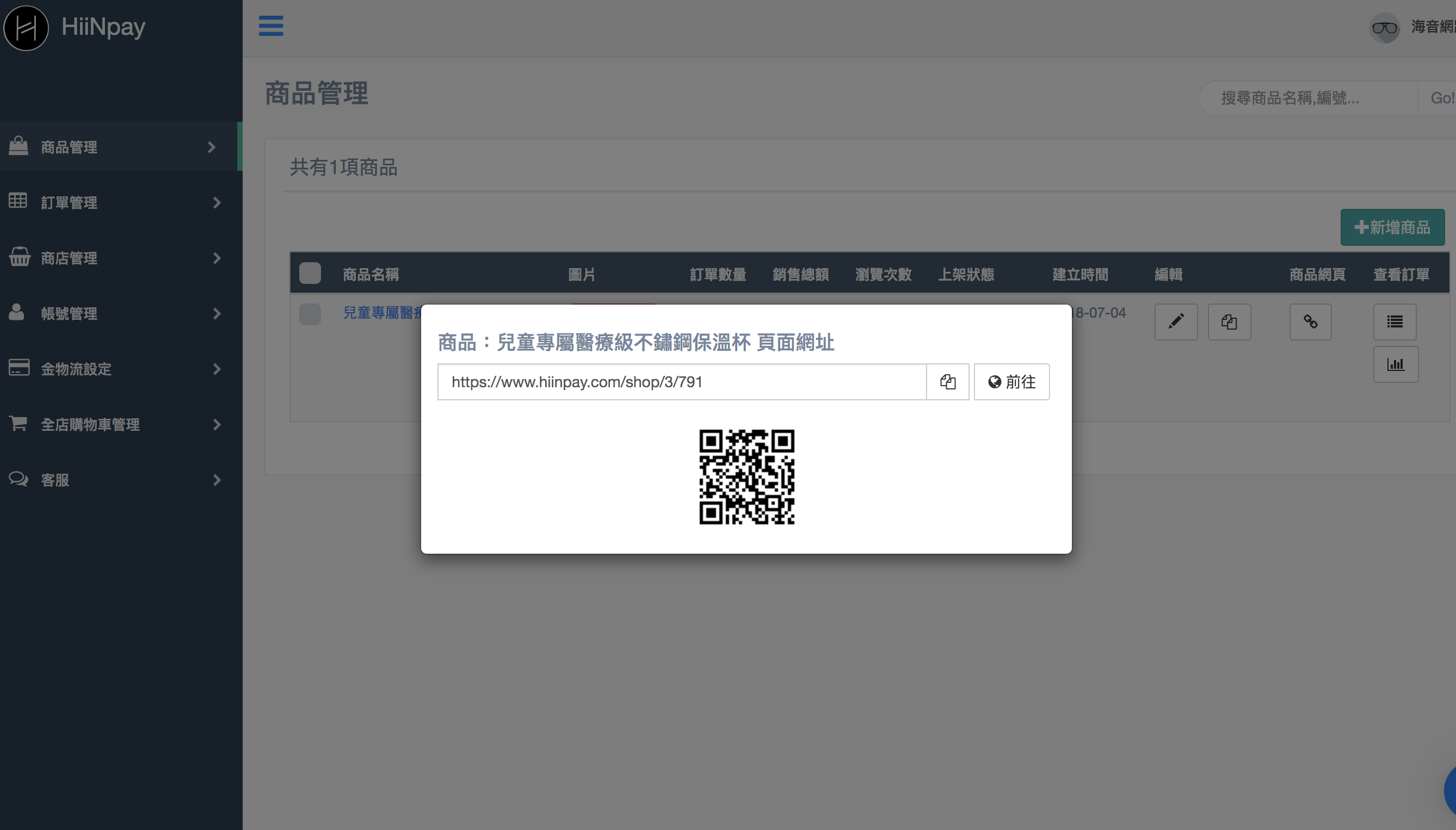Open the 訂單管理 sidebar menu

click(x=121, y=202)
